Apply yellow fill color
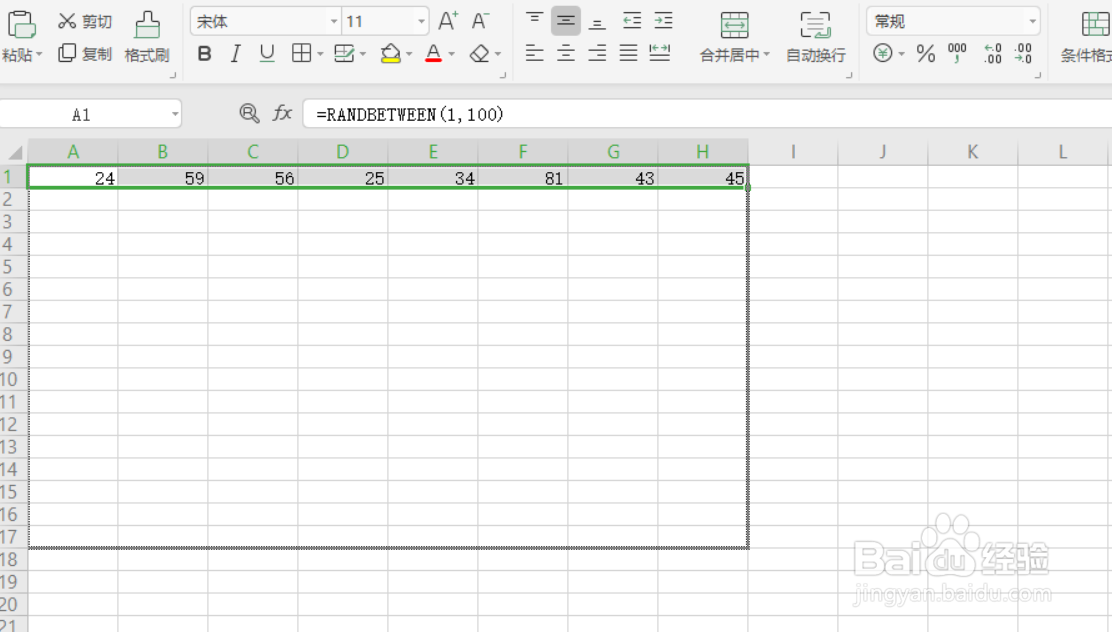Image resolution: width=1112 pixels, height=632 pixels. click(391, 53)
